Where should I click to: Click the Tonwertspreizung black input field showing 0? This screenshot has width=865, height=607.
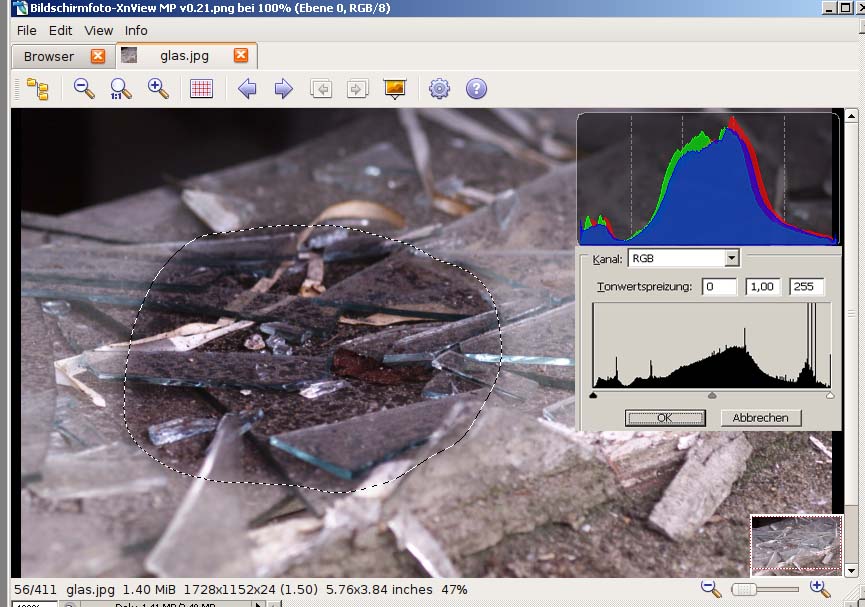[x=719, y=286]
